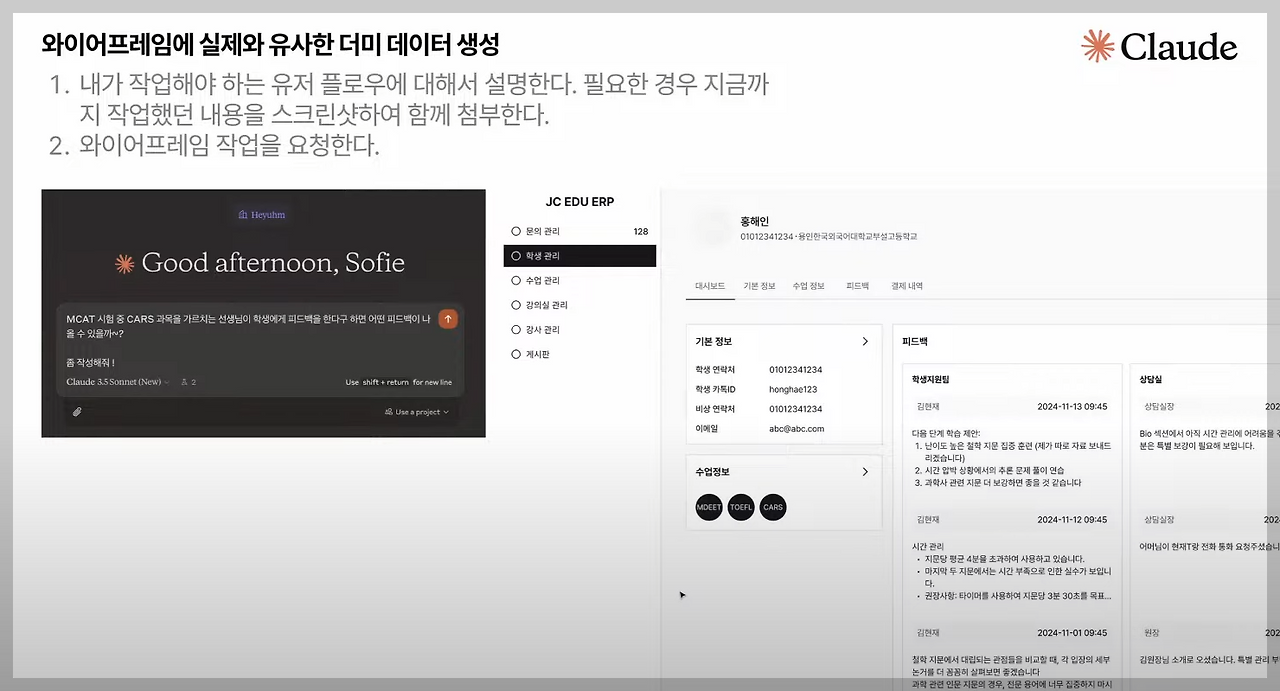This screenshot has width=1280, height=691.
Task: Click the paperclip attachment icon
Action: coord(77,411)
